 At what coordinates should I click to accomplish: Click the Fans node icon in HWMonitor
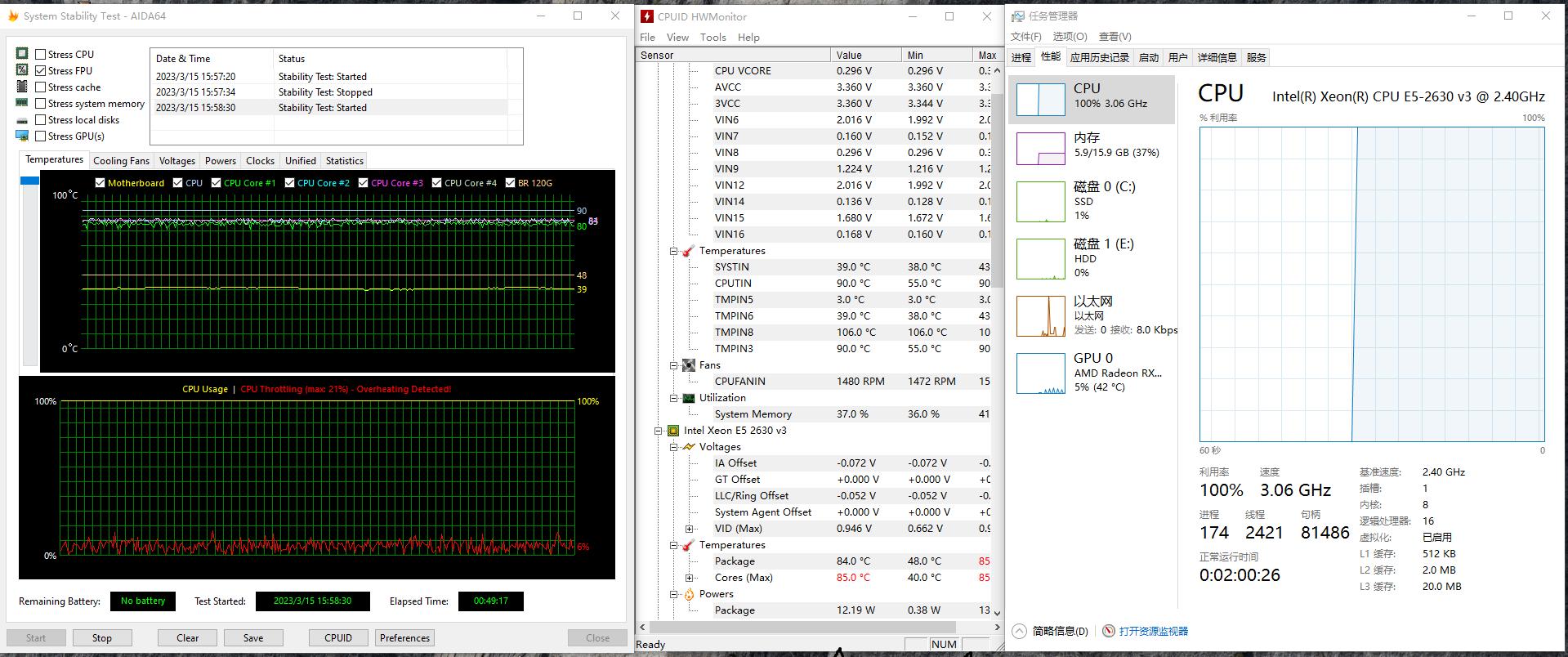(x=689, y=365)
